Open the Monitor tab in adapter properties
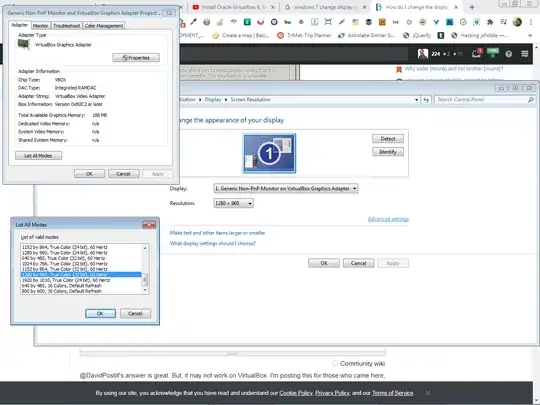This screenshot has height=405, width=540. click(x=41, y=25)
